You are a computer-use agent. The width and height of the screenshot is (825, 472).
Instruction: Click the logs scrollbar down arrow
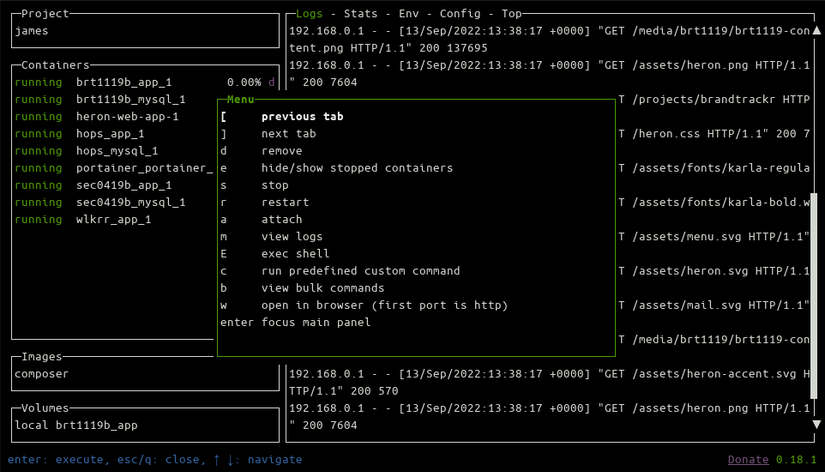[817, 424]
